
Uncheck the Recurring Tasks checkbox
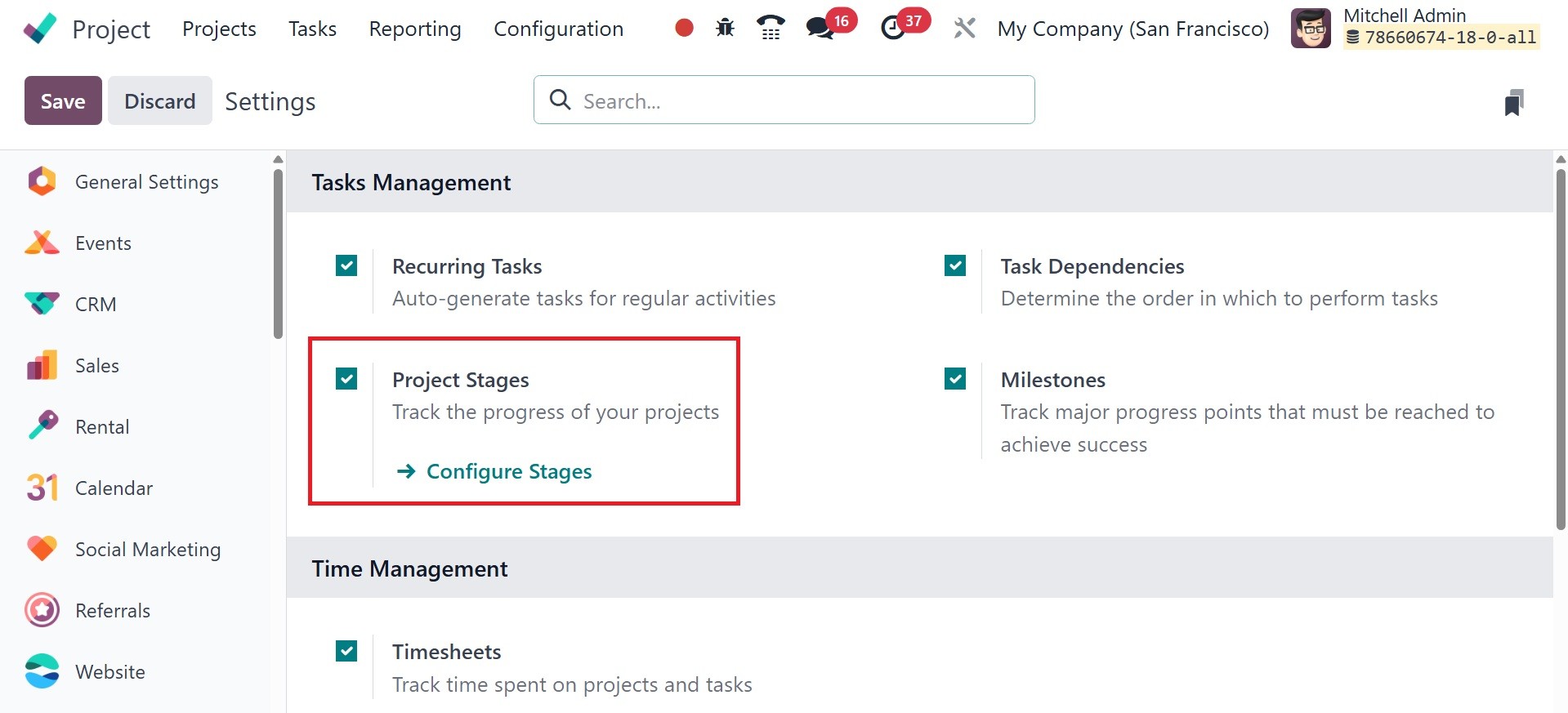pyautogui.click(x=346, y=265)
